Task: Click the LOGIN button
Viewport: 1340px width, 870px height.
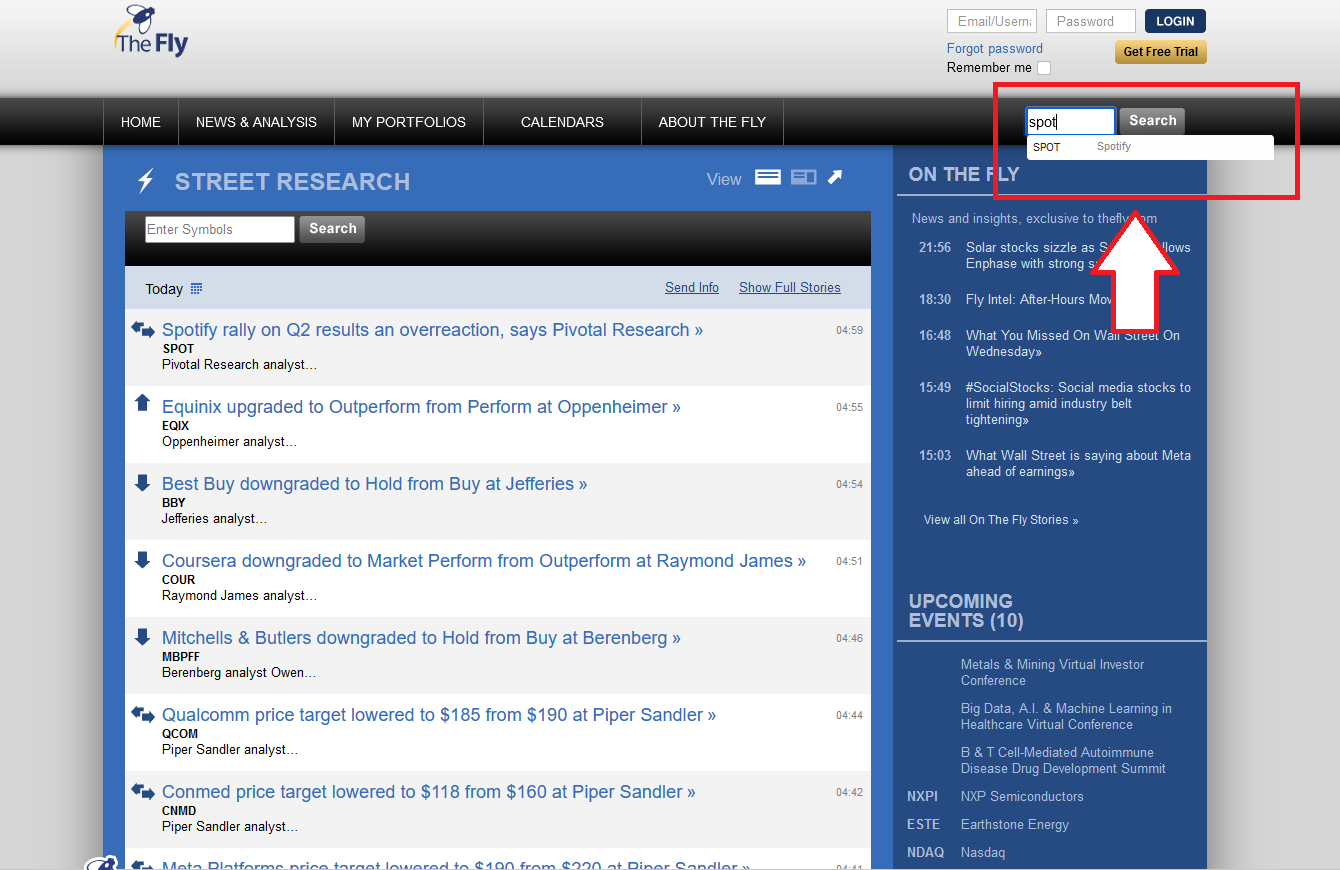Action: 1175,21
